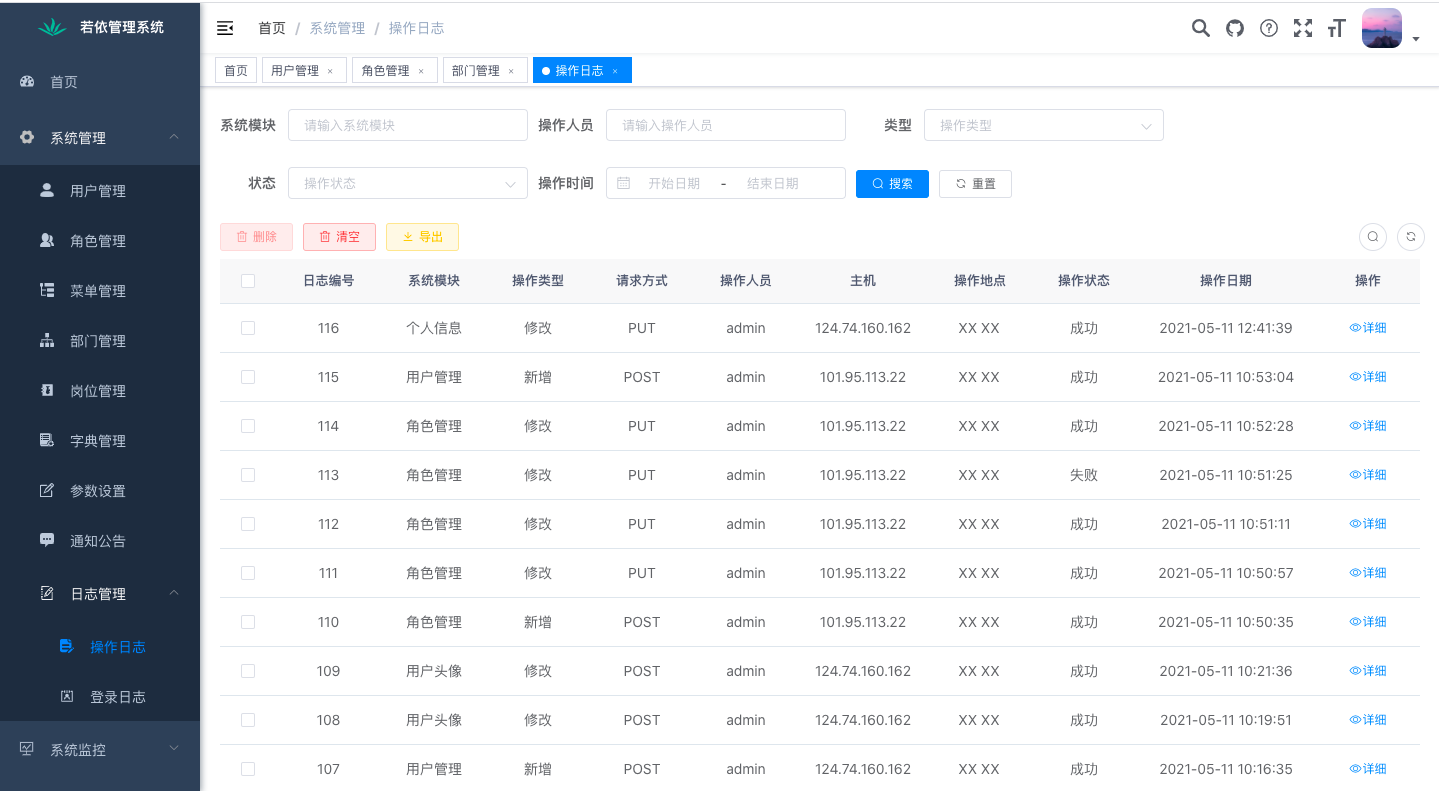Click the 失败 status in row 113

1084,475
